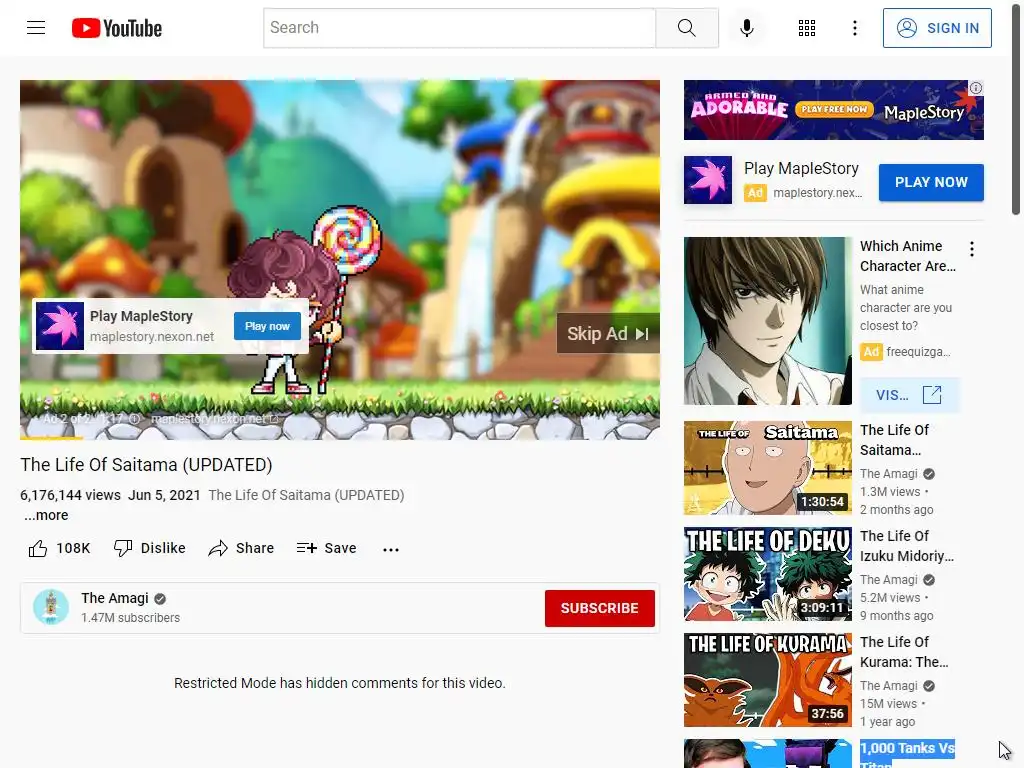Image resolution: width=1024 pixels, height=768 pixels.
Task: Click the search magnifier button
Action: point(686,27)
